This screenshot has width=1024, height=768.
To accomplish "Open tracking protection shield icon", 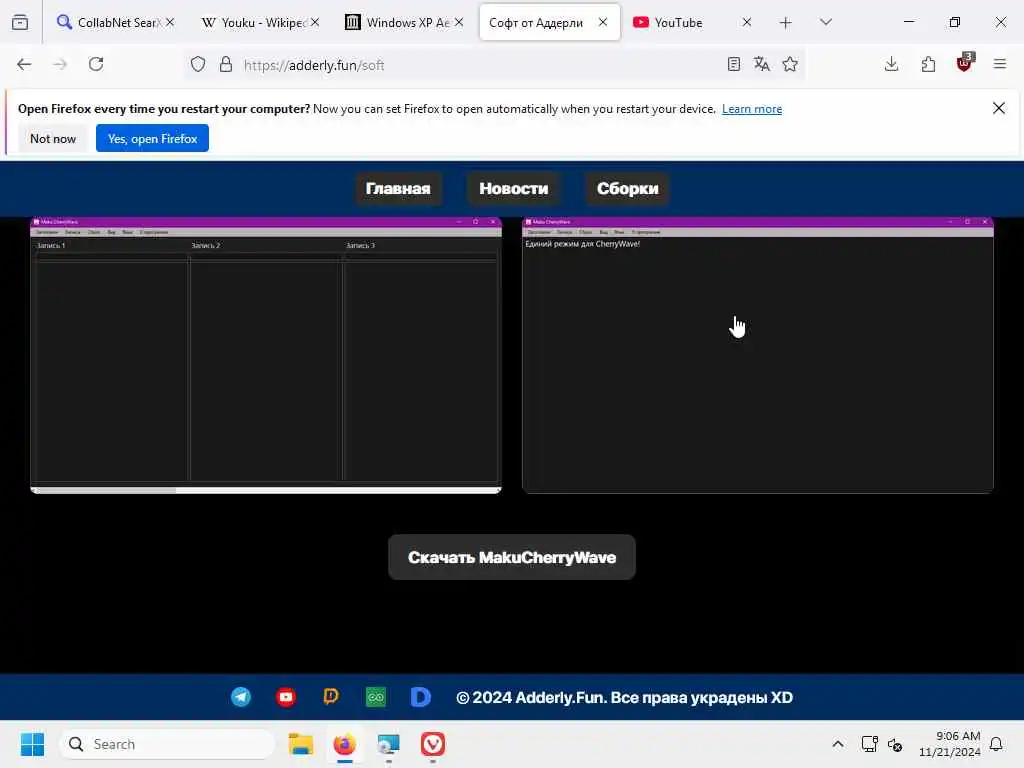I will [198, 64].
